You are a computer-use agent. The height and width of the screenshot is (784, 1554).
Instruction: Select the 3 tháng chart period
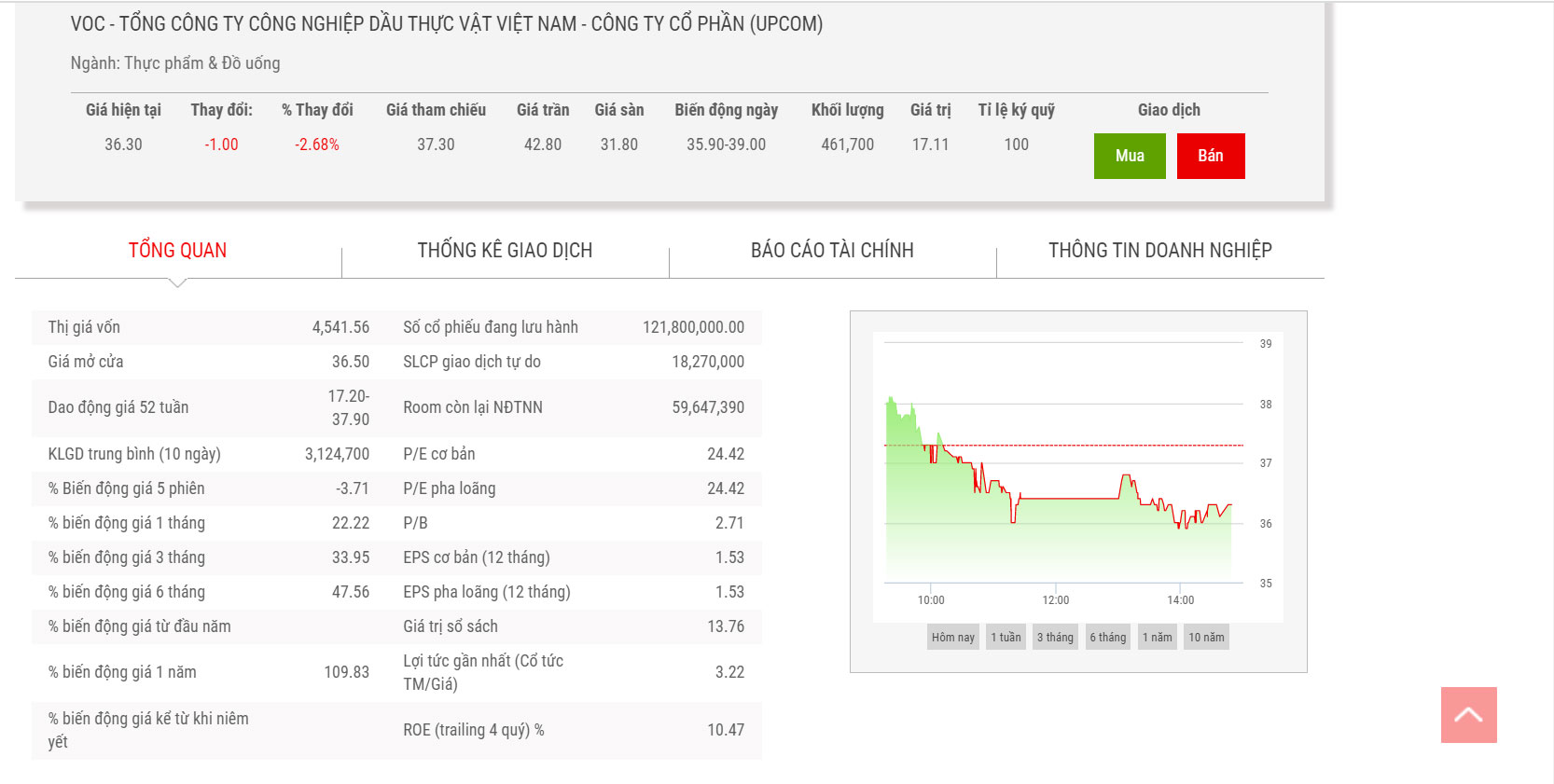pos(1055,638)
